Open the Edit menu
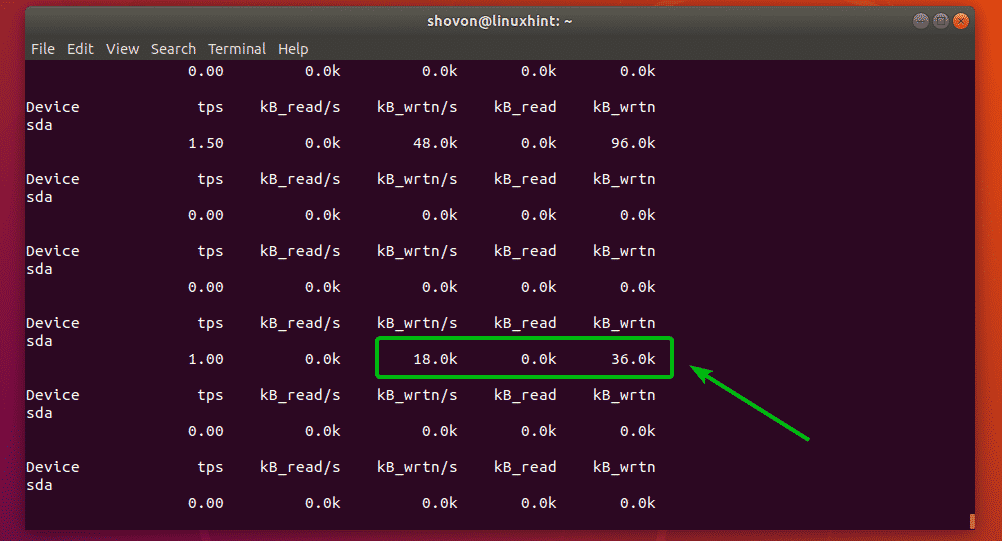Image resolution: width=1002 pixels, height=541 pixels. click(81, 49)
